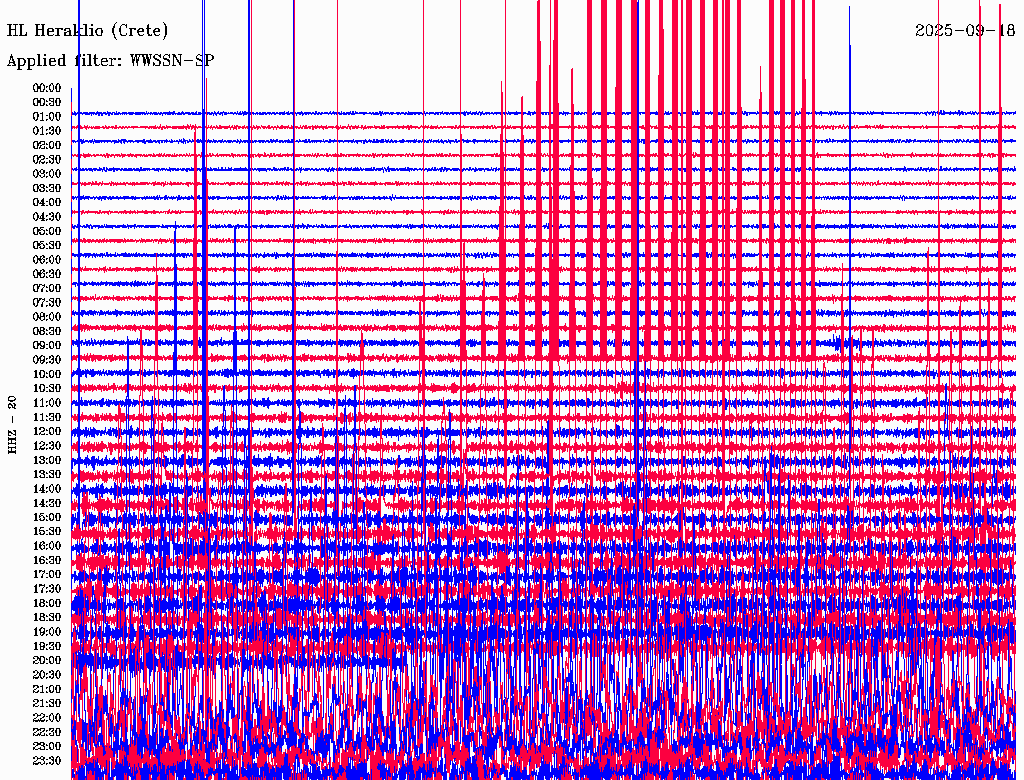Click the '12:30' time label

pyautogui.click(x=47, y=446)
